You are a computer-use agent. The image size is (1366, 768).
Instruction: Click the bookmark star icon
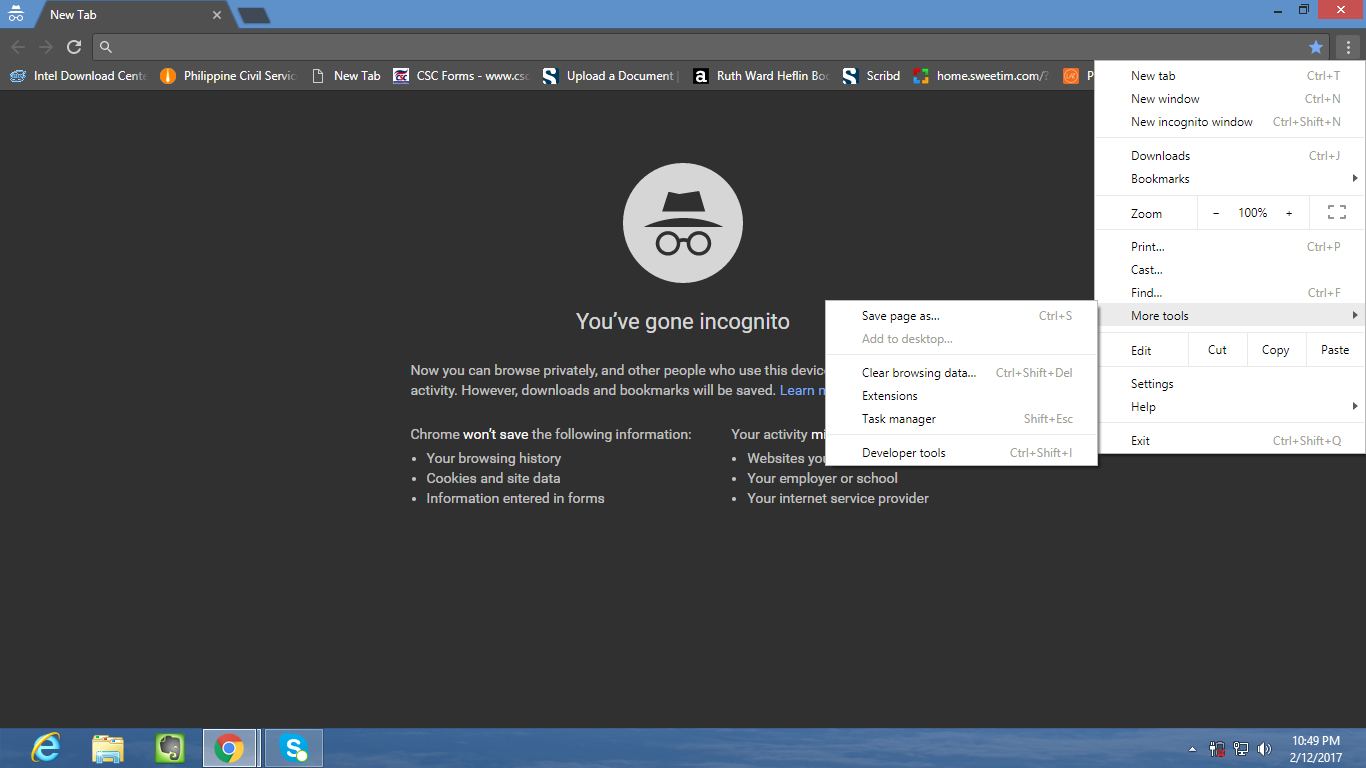click(x=1316, y=47)
